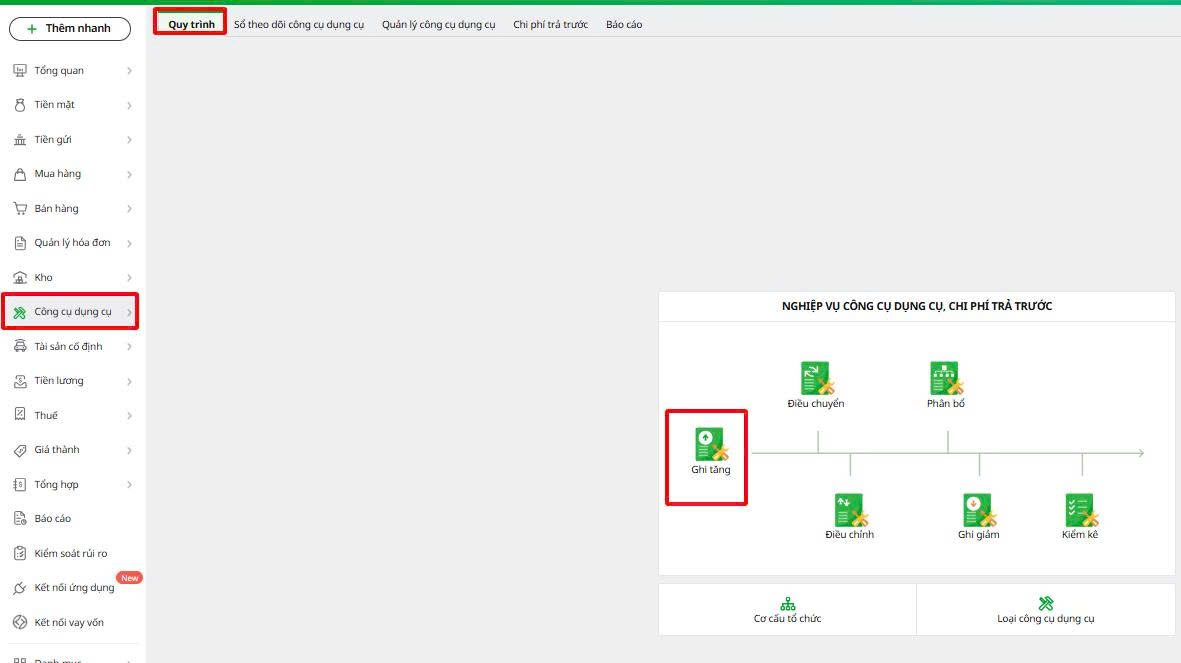The image size is (1181, 663).
Task: Click the Thuế tax icon
Action: pos(20,415)
